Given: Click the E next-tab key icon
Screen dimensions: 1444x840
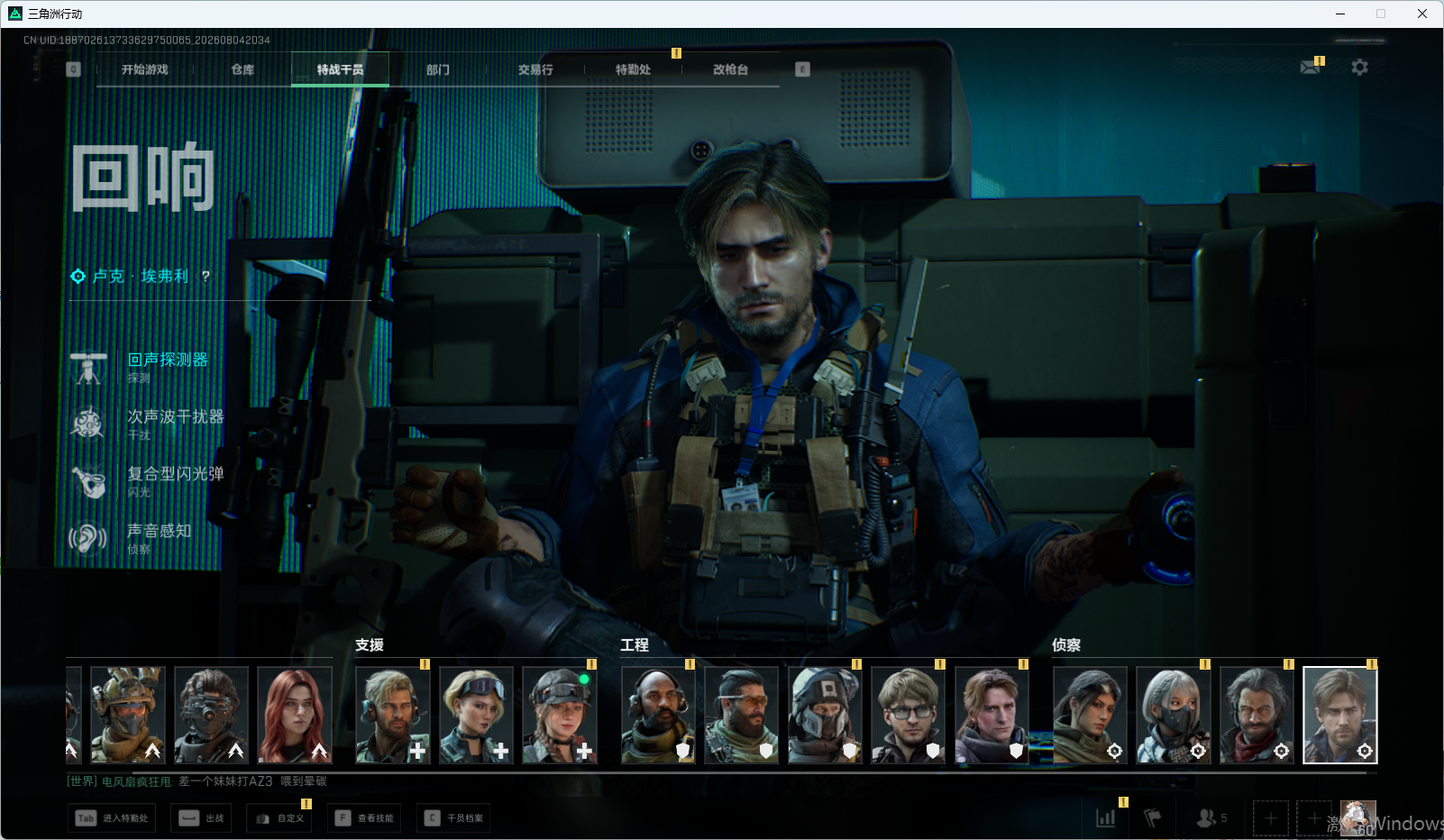Looking at the screenshot, I should click(802, 69).
